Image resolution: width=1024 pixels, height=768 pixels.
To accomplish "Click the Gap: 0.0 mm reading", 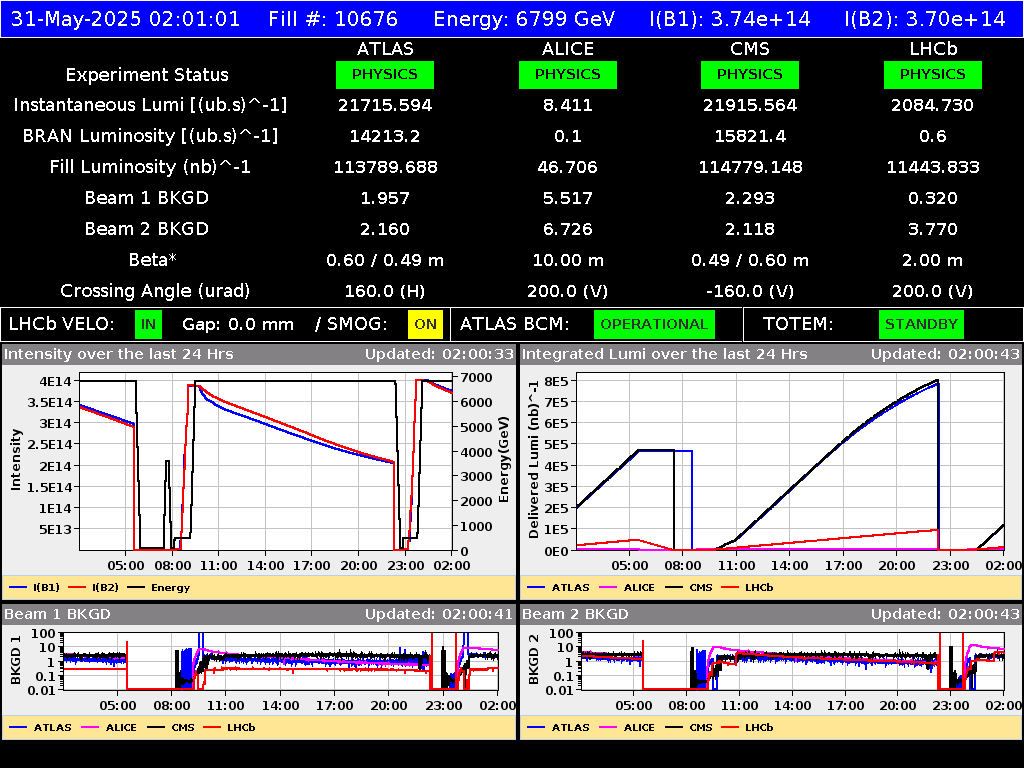I will (x=238, y=325).
